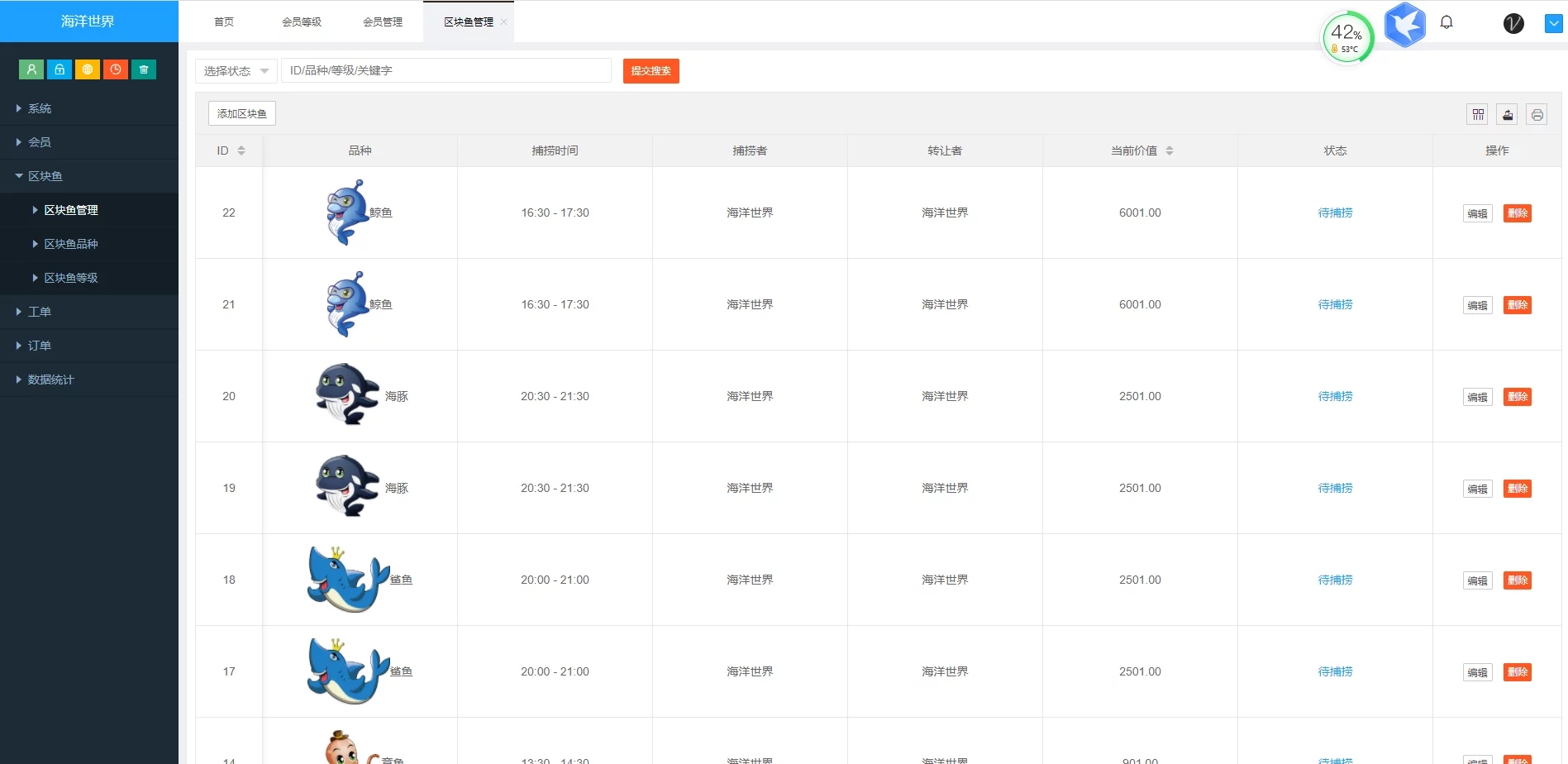Click the 添加区块鱼 button

[x=242, y=113]
